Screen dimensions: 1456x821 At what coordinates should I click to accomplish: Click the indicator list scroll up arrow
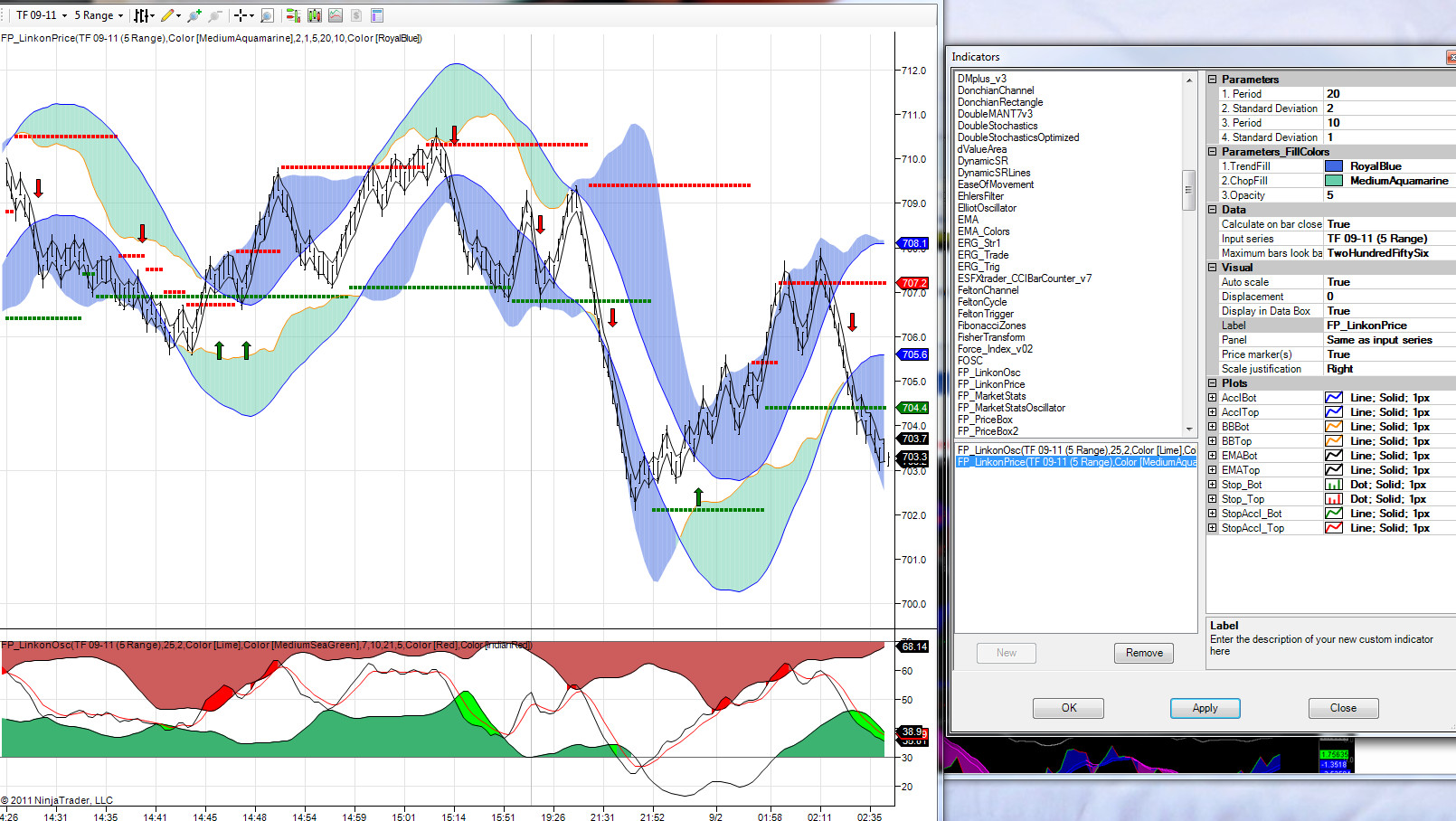pyautogui.click(x=1189, y=80)
